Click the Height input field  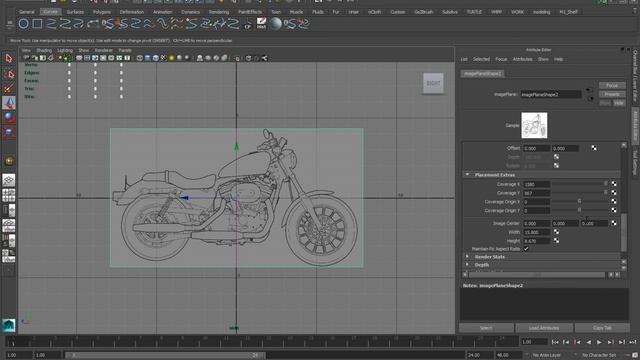[x=537, y=241]
